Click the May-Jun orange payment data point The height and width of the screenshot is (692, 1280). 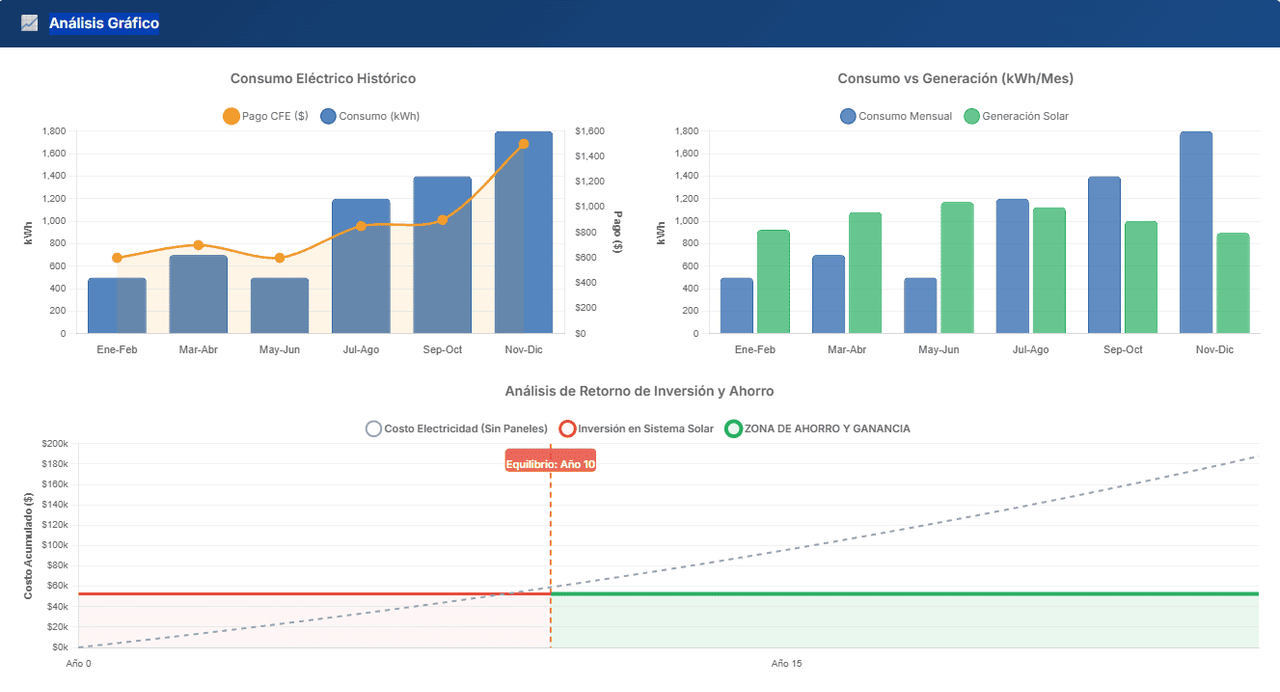coord(280,258)
